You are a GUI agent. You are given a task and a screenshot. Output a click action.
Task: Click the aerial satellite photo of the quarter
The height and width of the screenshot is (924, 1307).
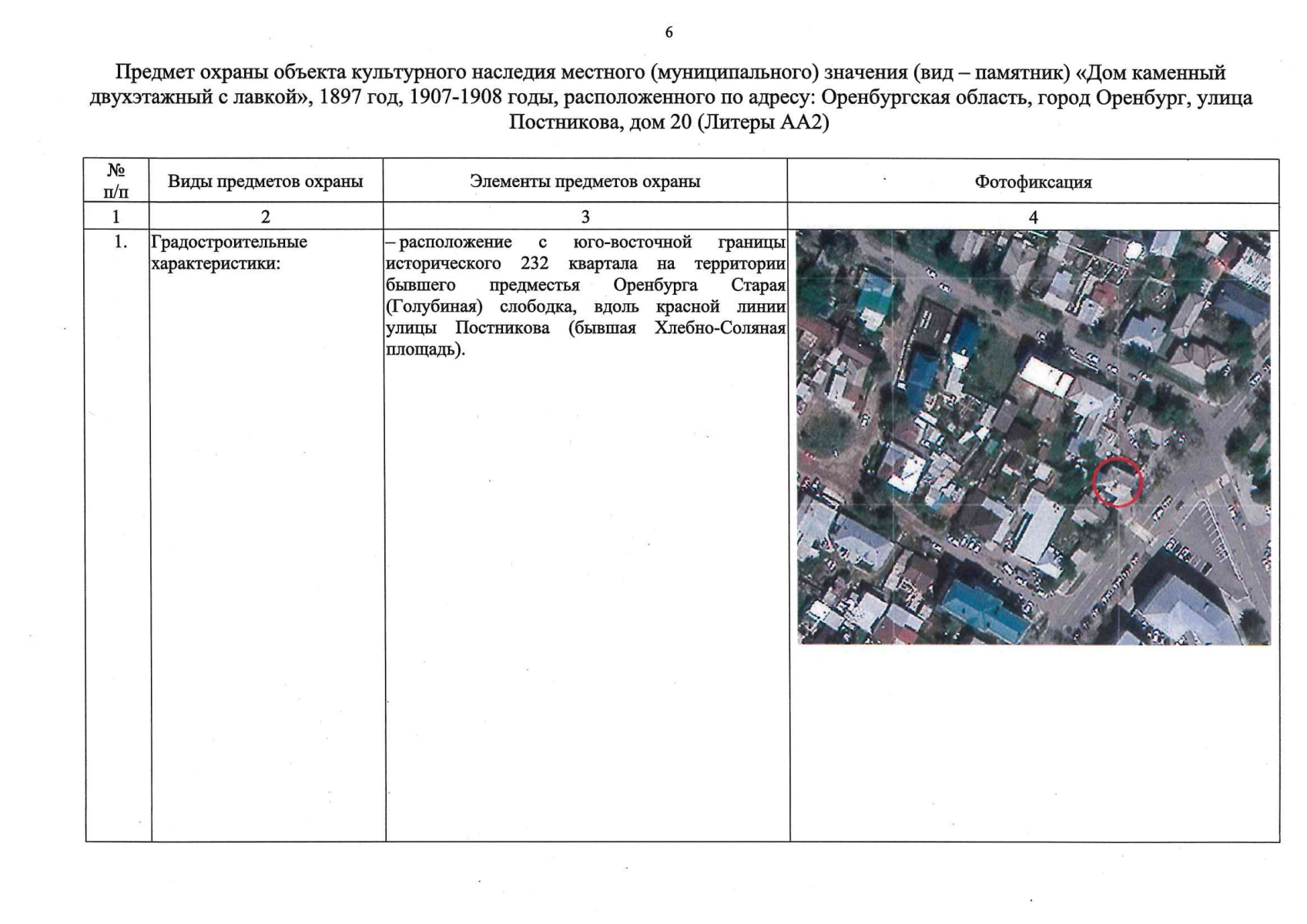click(1034, 437)
